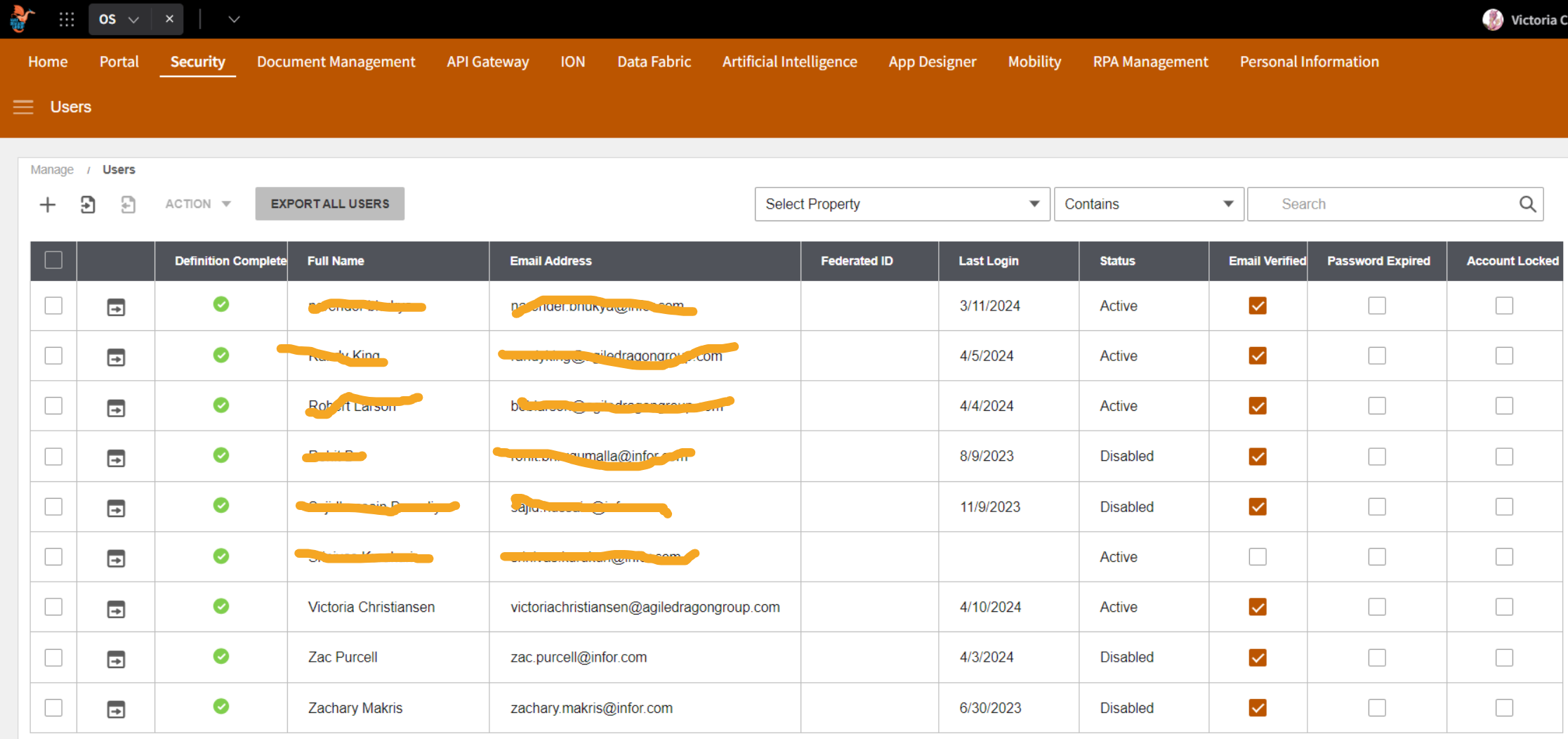Open the ION tab
The image size is (1568, 739).
(x=573, y=62)
